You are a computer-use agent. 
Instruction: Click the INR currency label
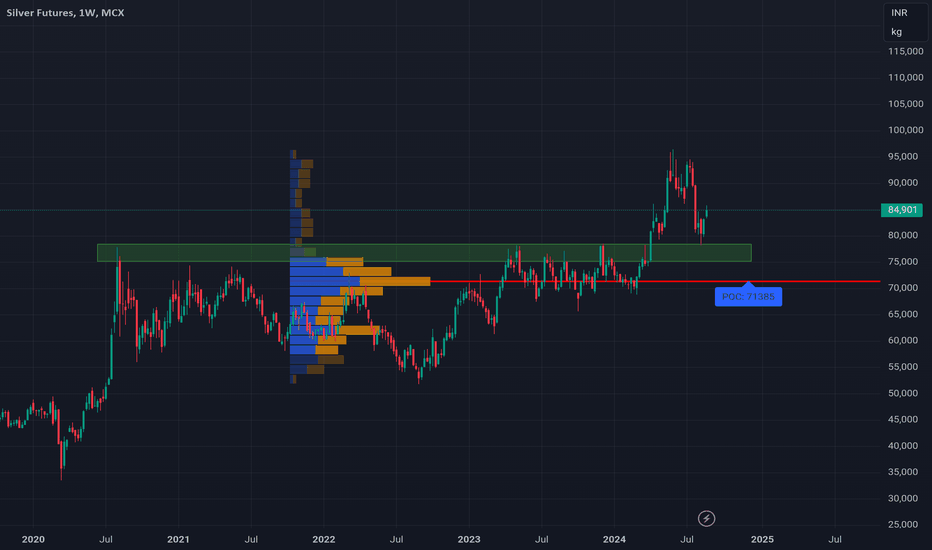pyautogui.click(x=899, y=12)
